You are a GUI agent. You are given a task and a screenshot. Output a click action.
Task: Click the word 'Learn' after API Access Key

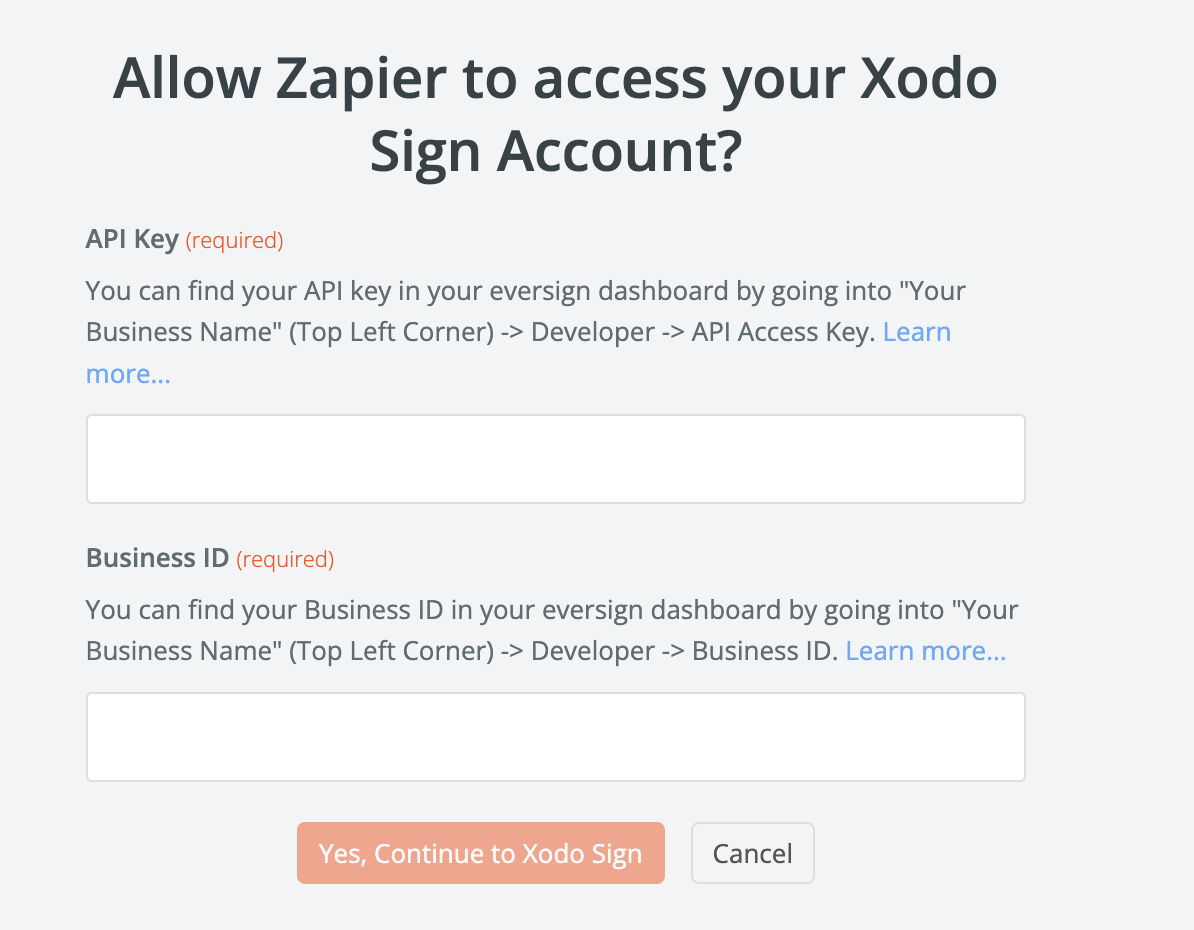[x=917, y=332]
